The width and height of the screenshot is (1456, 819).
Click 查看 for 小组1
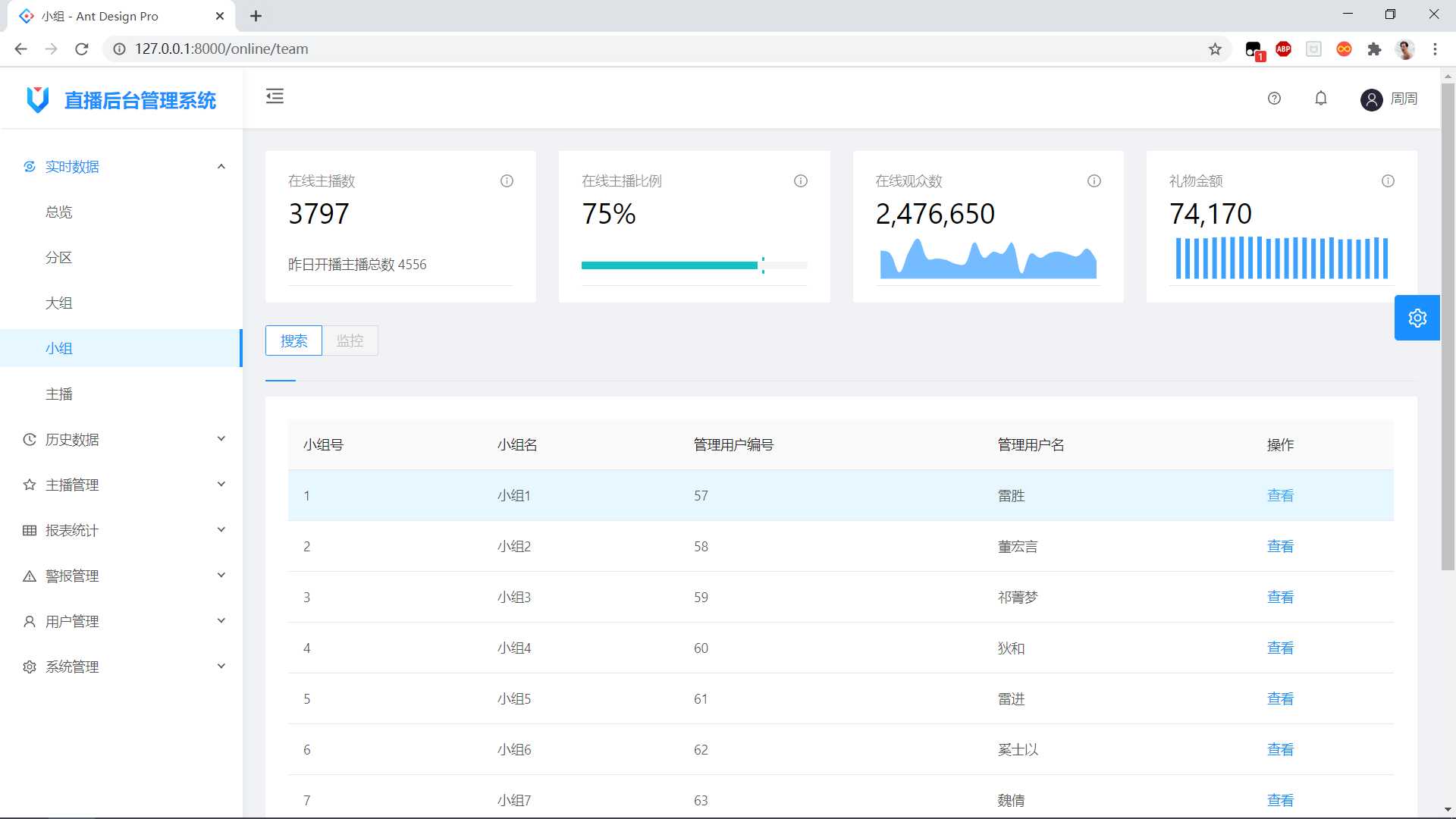[x=1280, y=496]
